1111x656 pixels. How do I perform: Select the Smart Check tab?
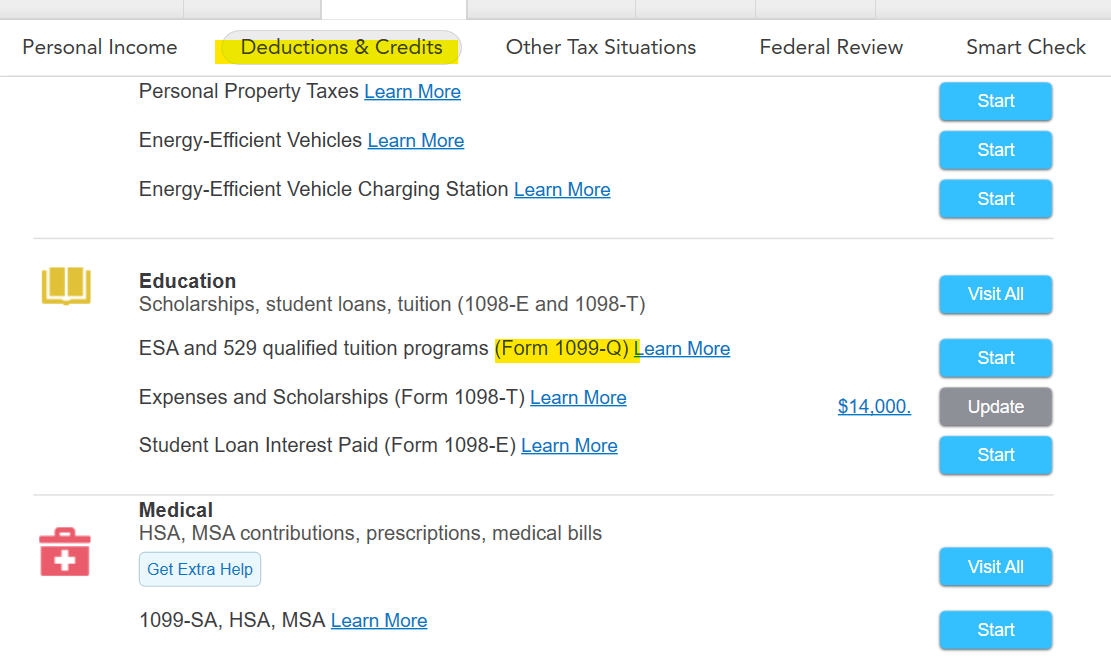click(x=1025, y=47)
